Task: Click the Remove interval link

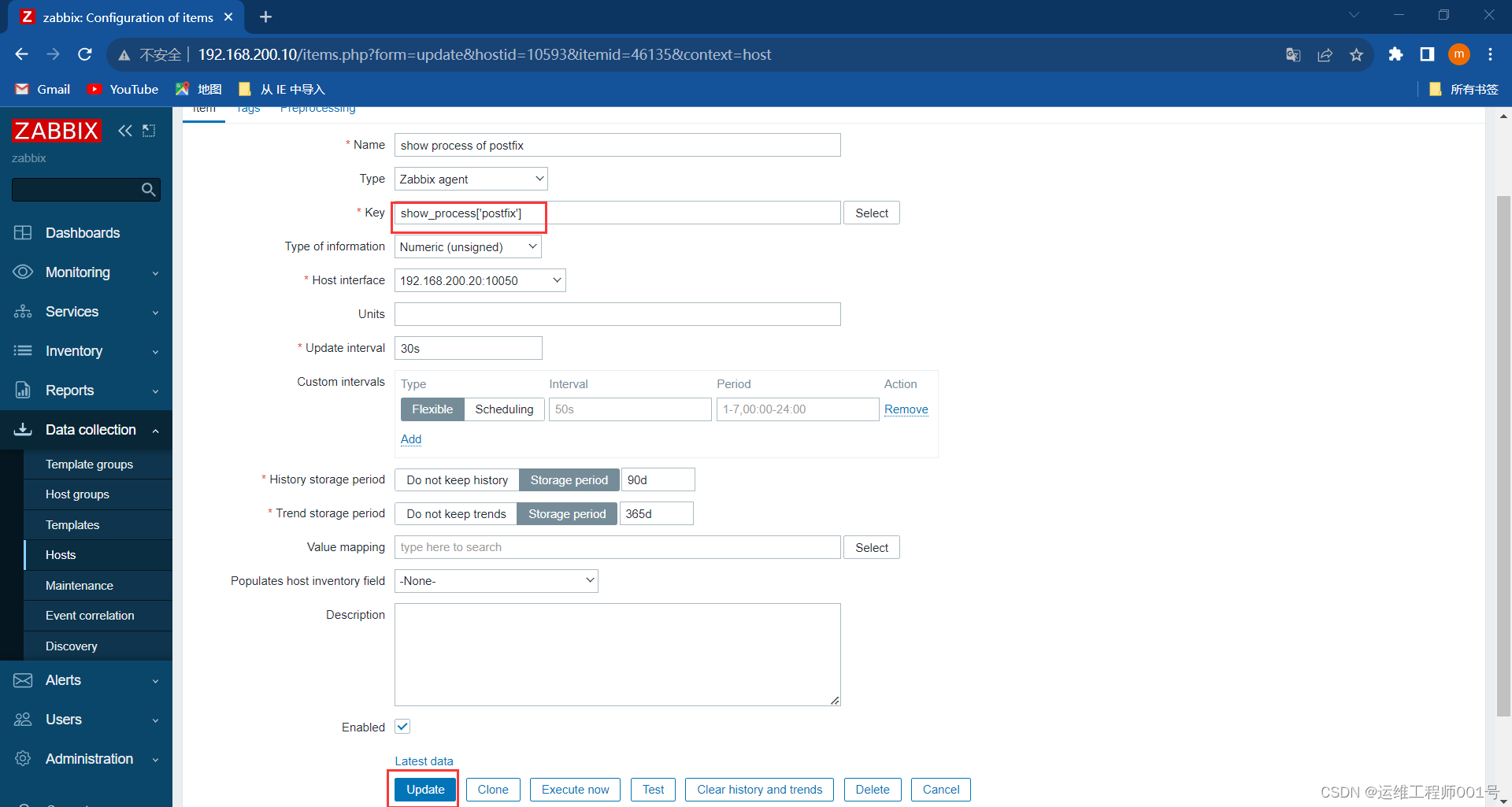Action: 906,409
